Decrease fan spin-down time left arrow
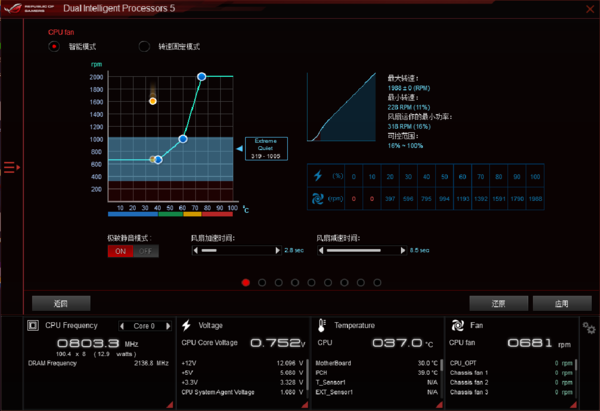 [x=321, y=250]
